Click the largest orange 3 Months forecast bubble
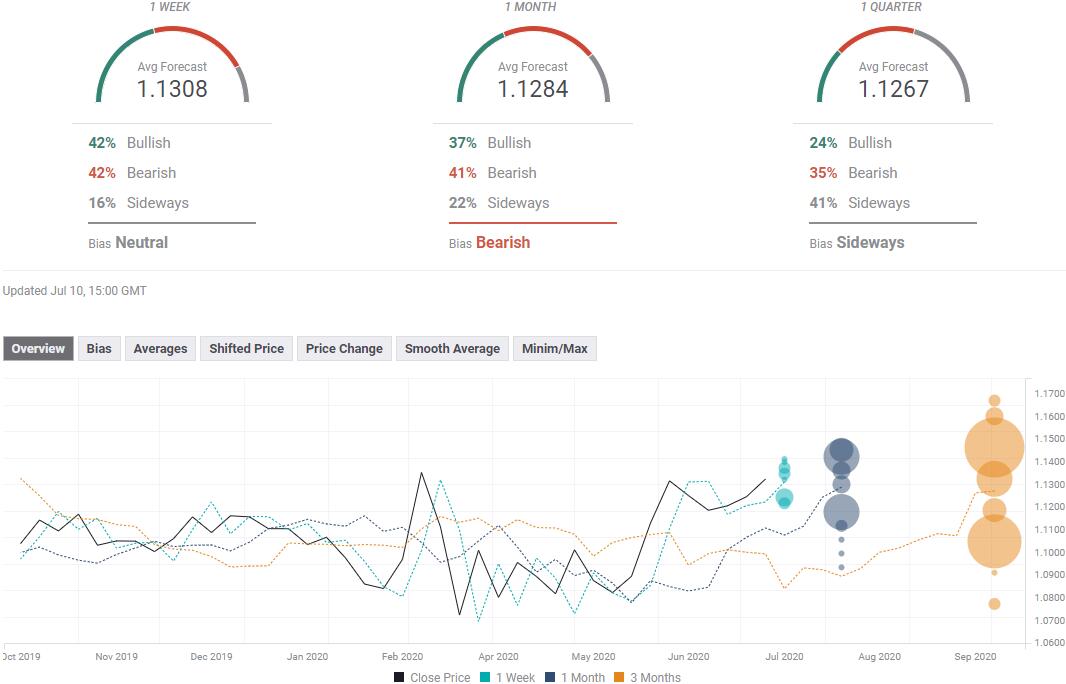This screenshot has width=1066, height=684. pos(994,447)
